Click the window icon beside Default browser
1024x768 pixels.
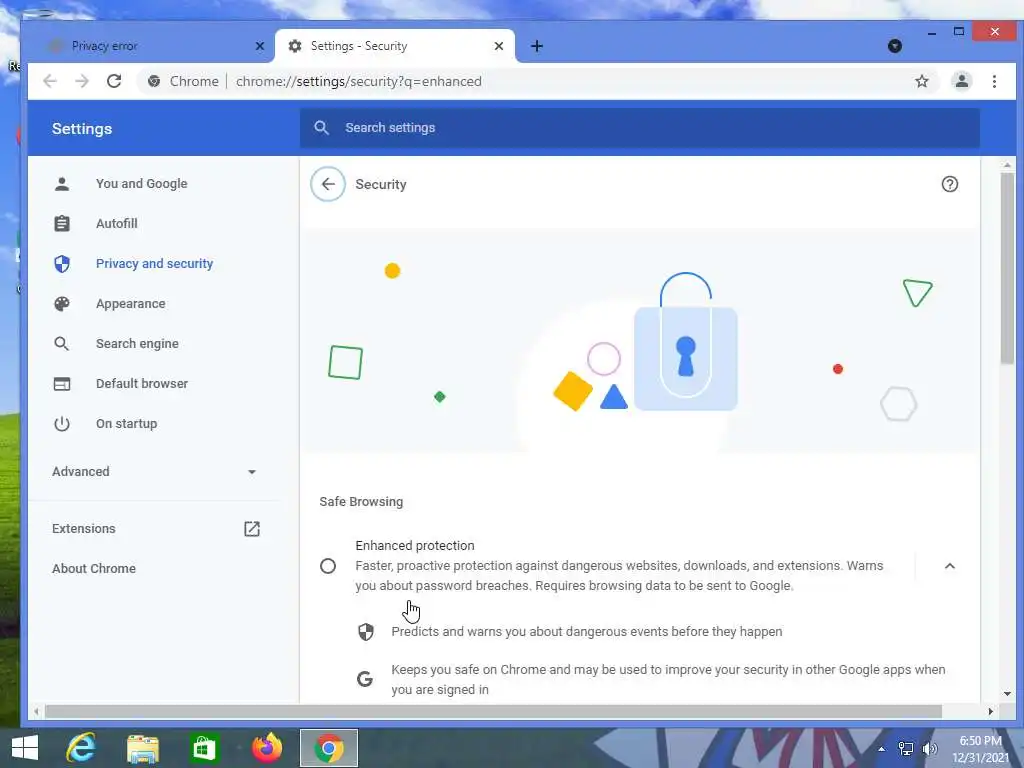click(x=62, y=383)
